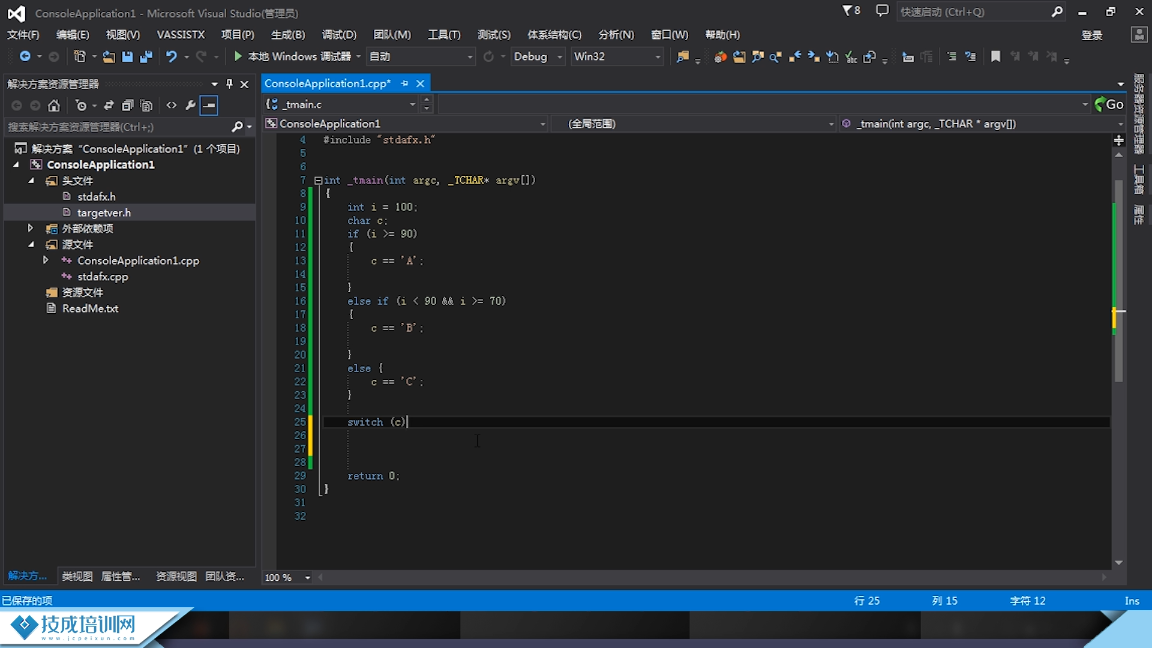Click the 登录 sign-in link

[1092, 35]
